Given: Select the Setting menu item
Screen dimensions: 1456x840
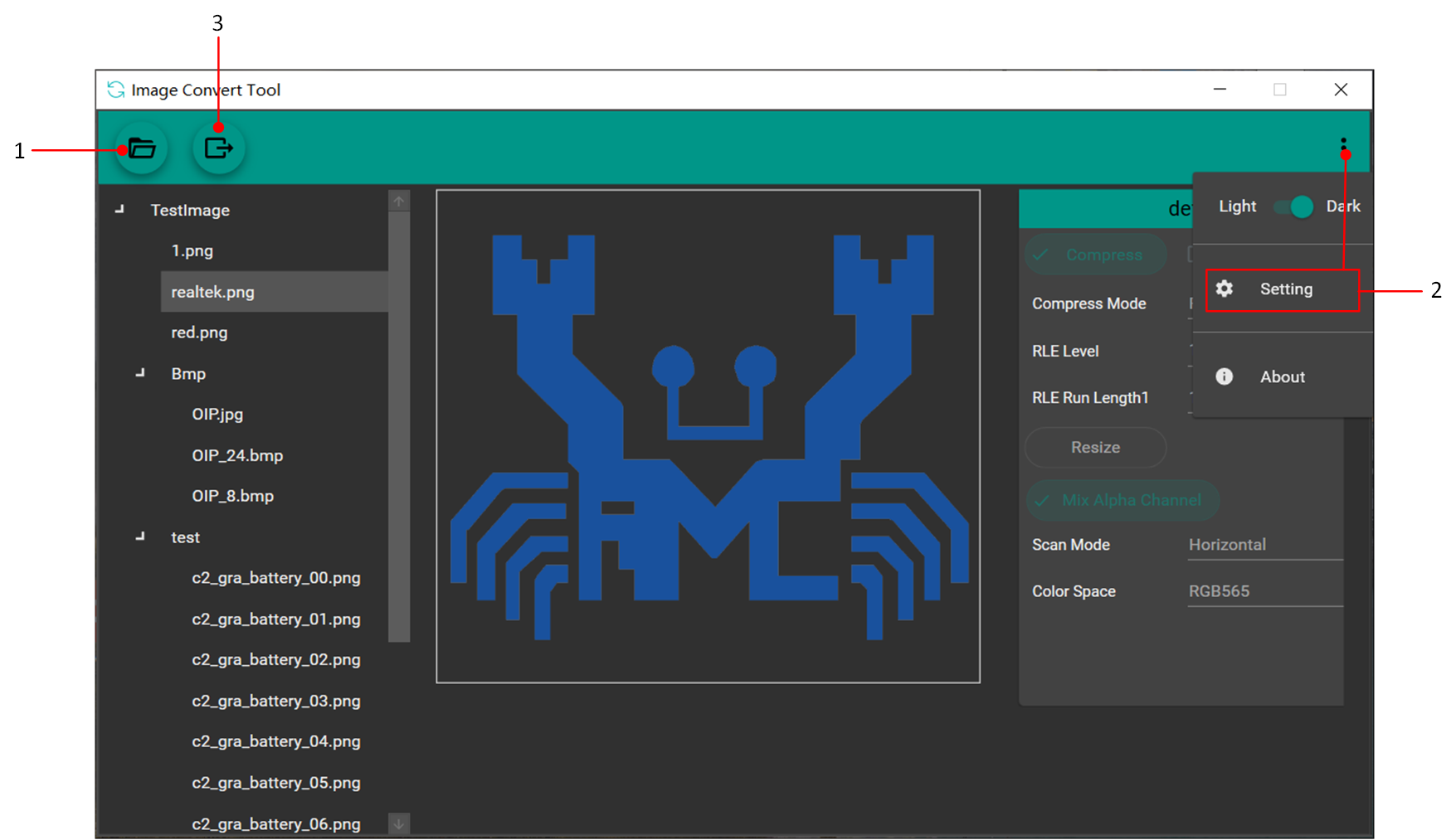Looking at the screenshot, I should pyautogui.click(x=1286, y=289).
